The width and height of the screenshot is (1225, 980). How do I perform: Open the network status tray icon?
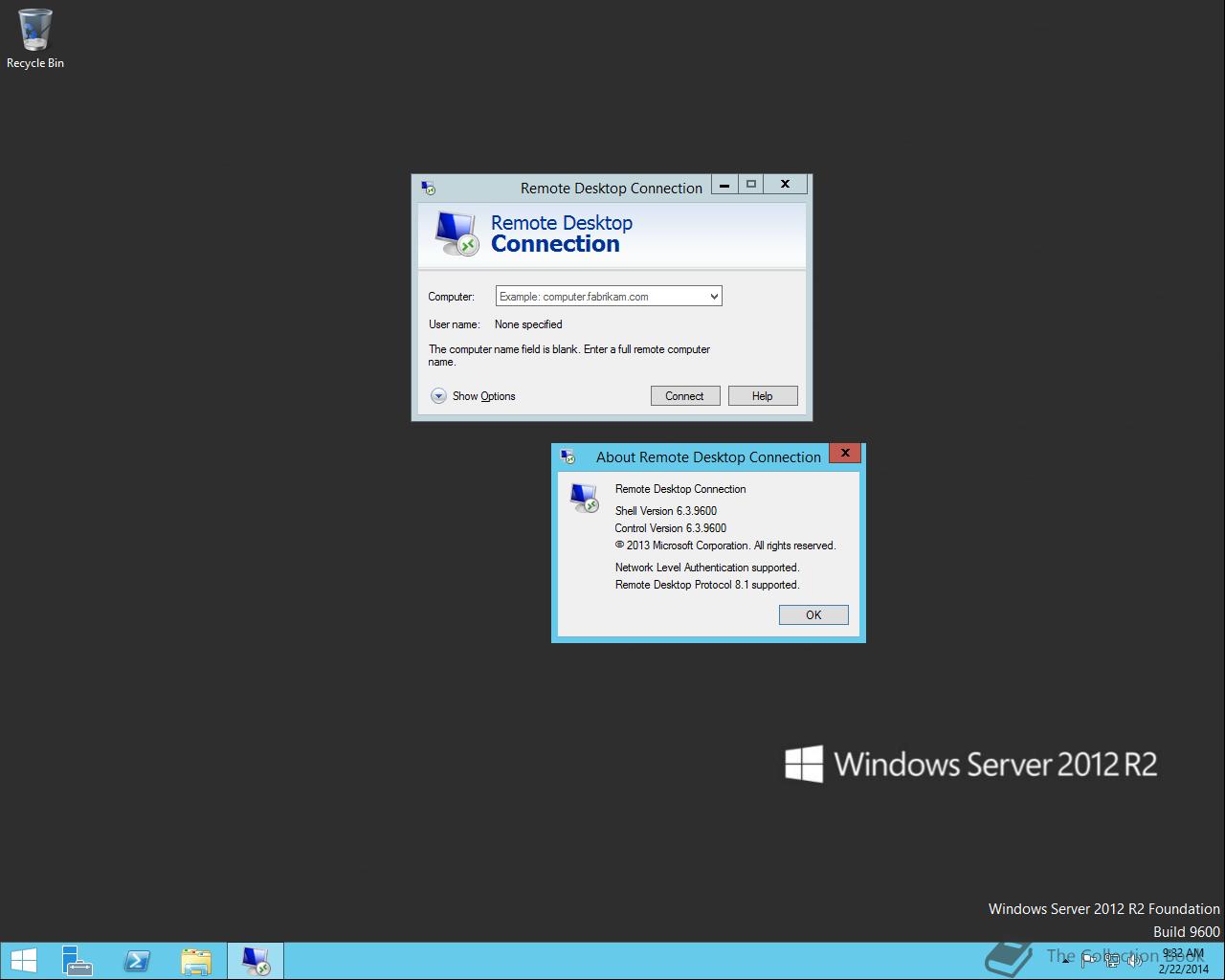pyautogui.click(x=1112, y=961)
